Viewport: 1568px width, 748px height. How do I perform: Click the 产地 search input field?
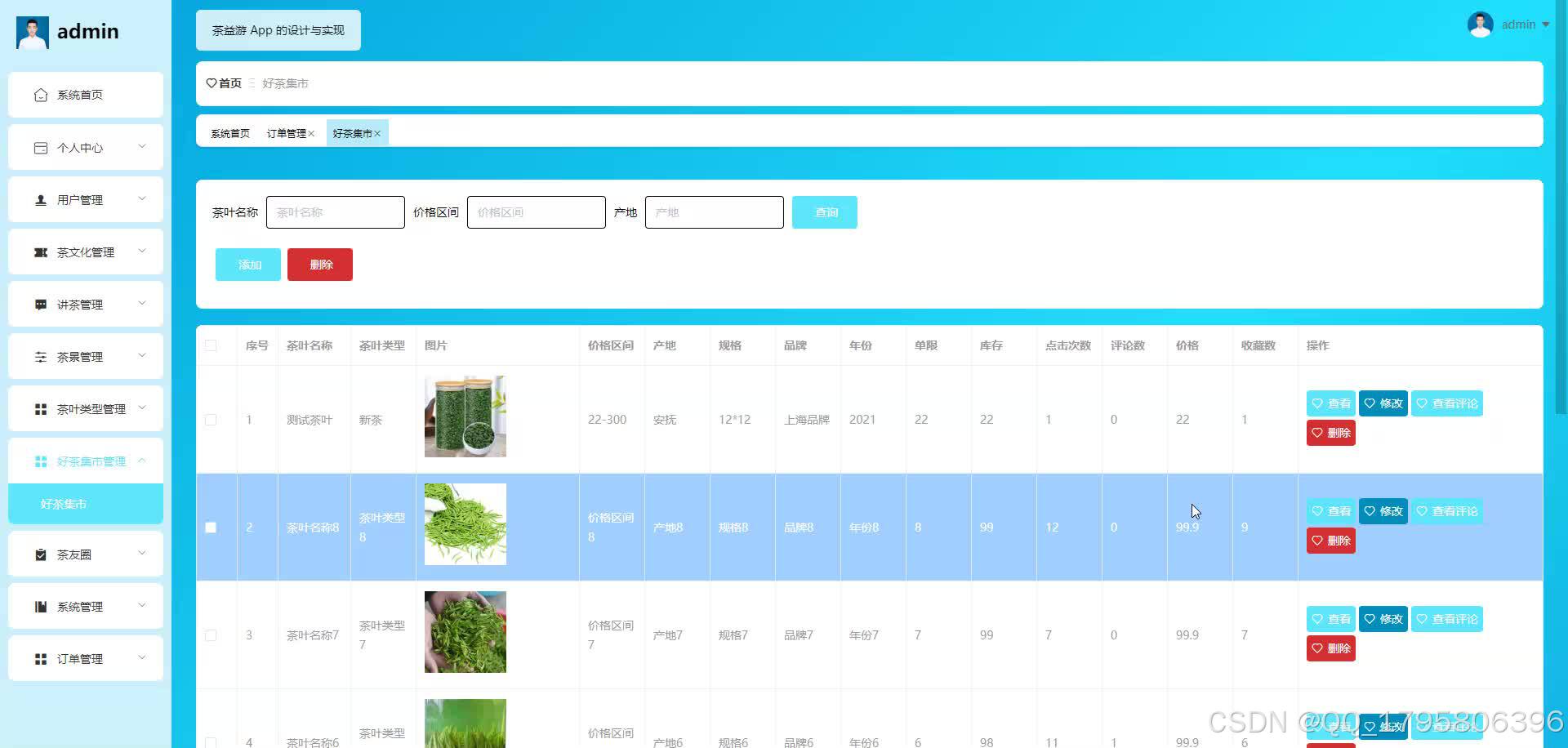[715, 212]
